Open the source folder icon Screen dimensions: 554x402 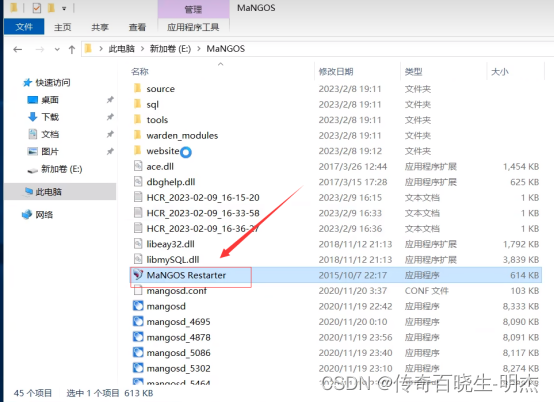pos(138,88)
